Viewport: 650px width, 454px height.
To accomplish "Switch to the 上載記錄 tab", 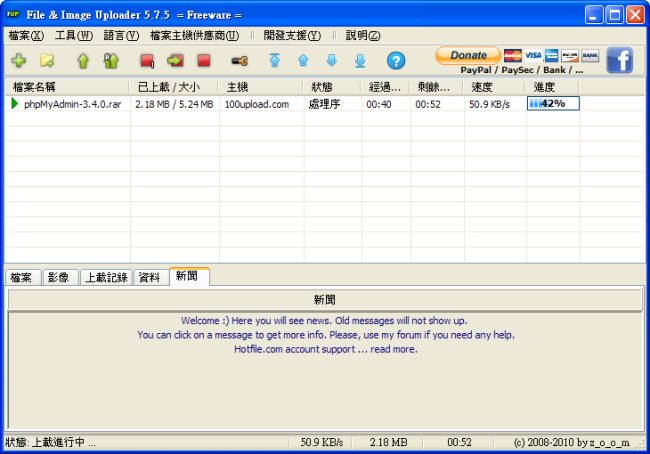I will pos(105,277).
